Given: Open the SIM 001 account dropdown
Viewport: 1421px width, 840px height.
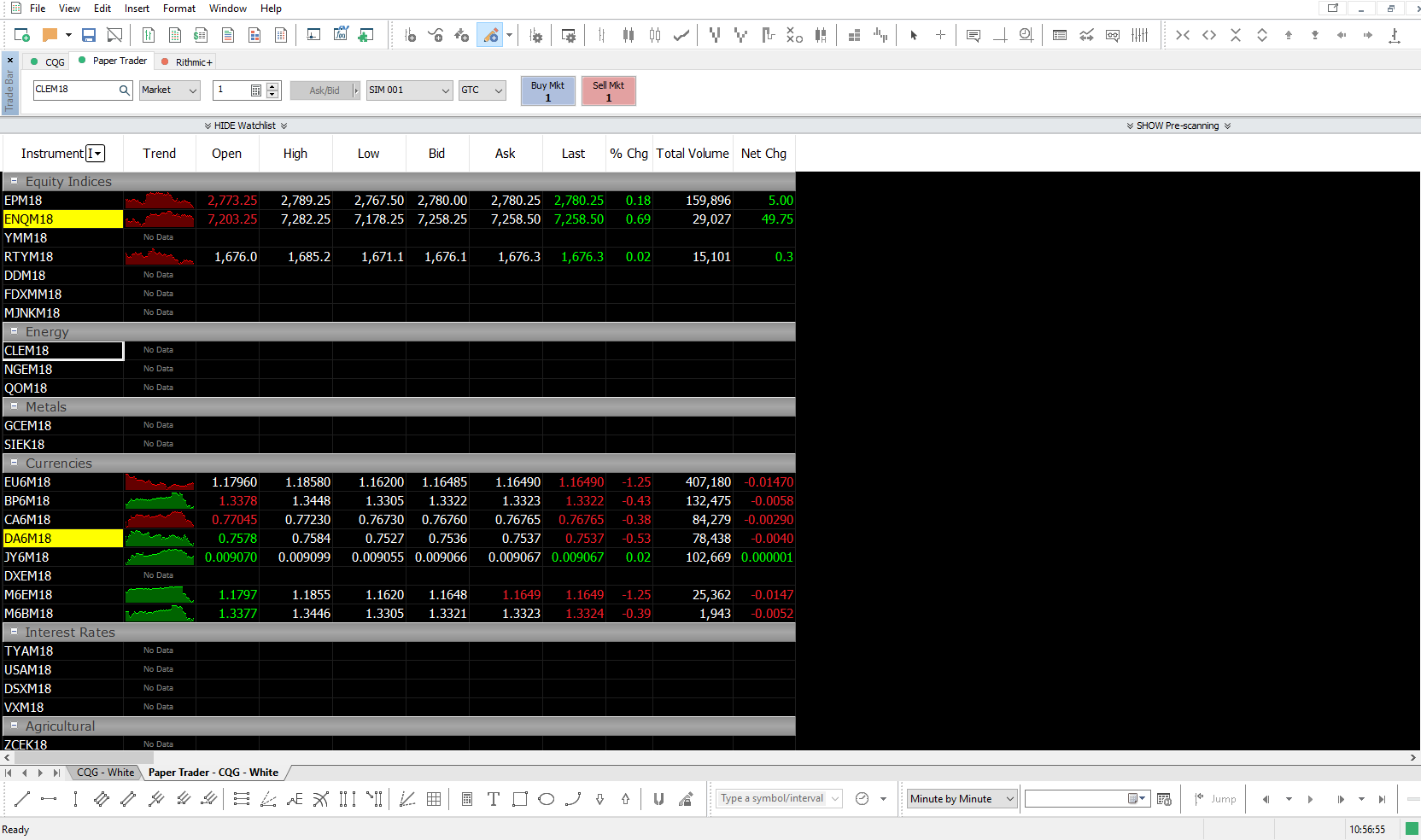Looking at the screenshot, I should point(409,90).
